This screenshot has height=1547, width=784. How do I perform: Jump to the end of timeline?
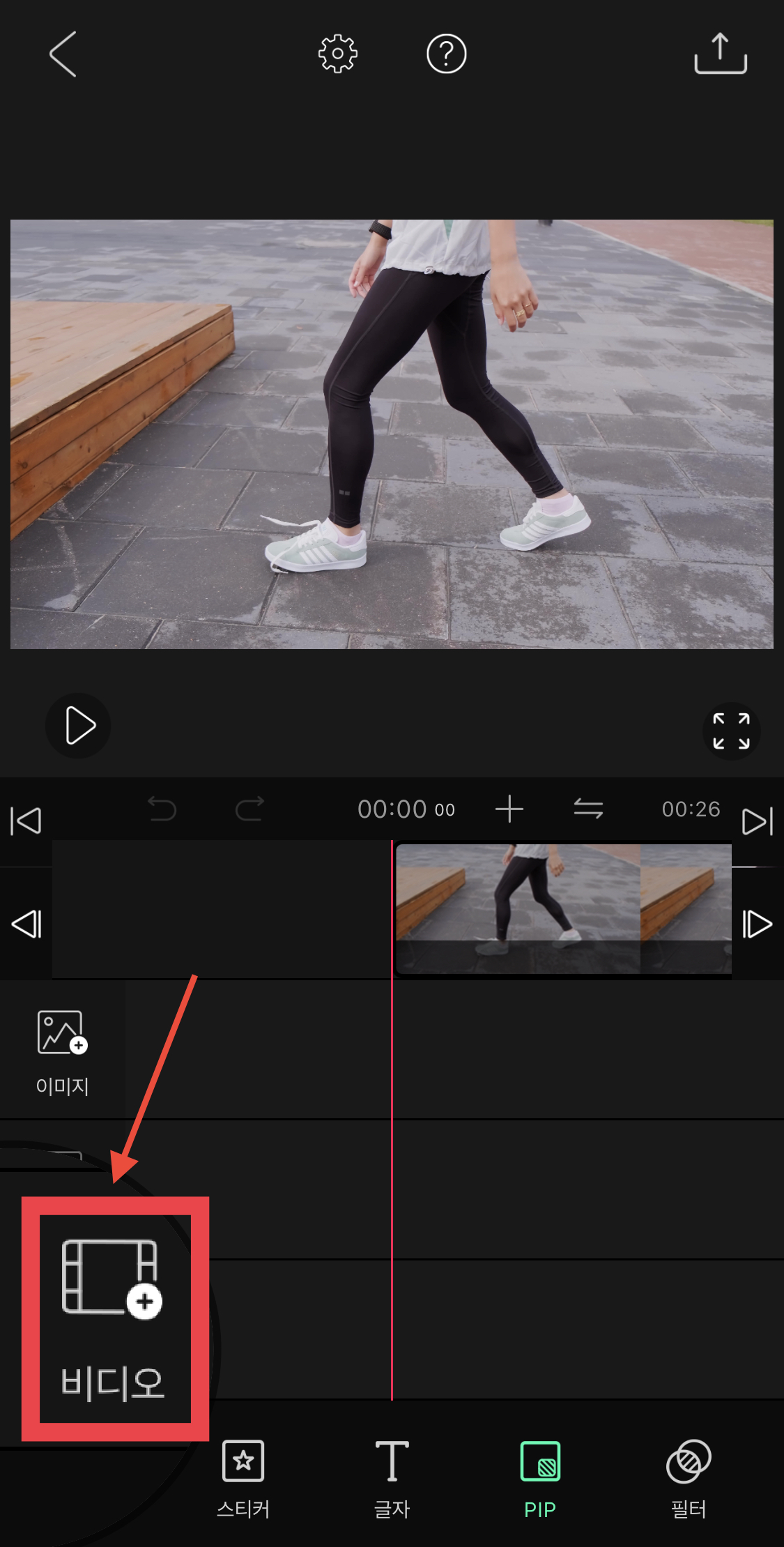(758, 821)
